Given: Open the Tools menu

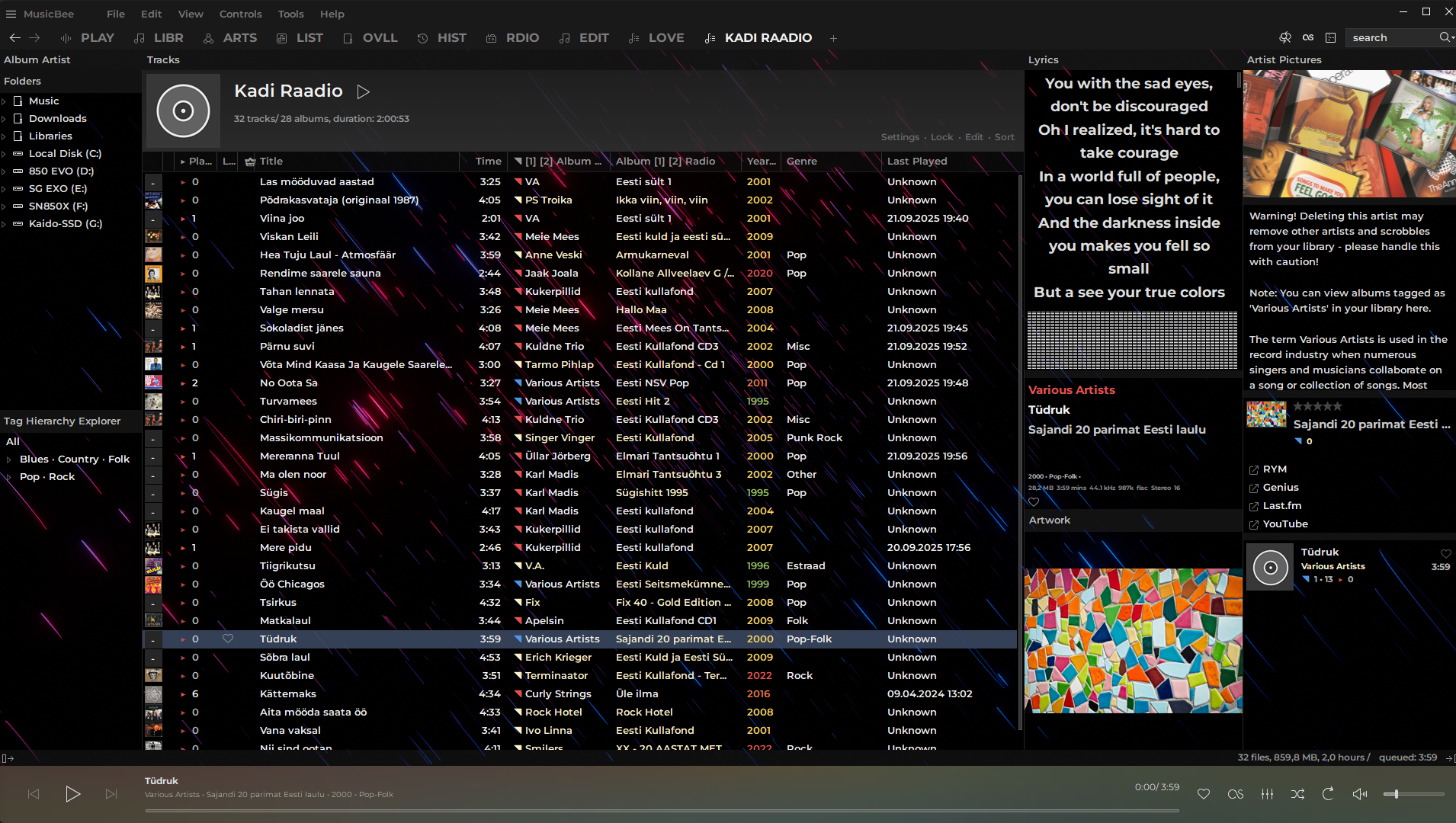Looking at the screenshot, I should [290, 14].
